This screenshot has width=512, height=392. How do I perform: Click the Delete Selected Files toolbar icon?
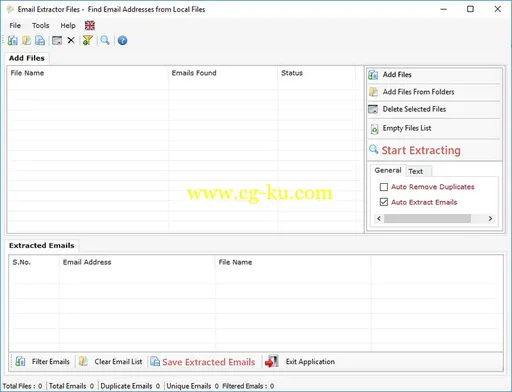tap(57, 40)
